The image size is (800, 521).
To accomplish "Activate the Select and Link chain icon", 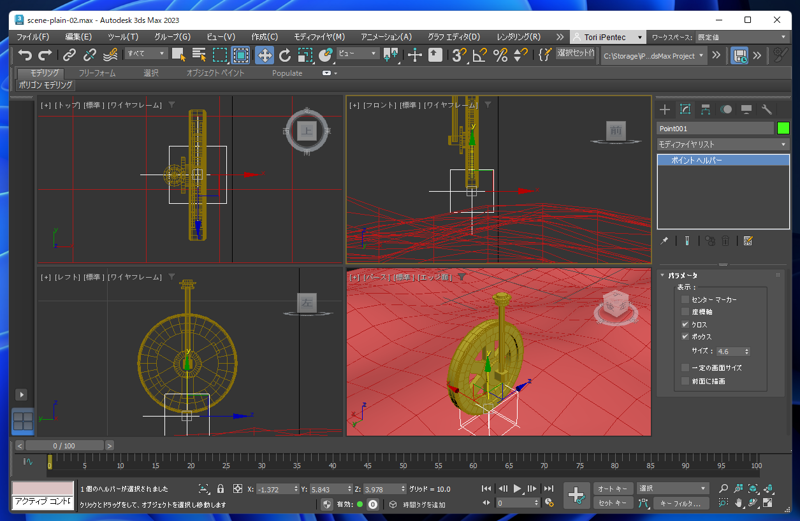I will click(x=69, y=55).
